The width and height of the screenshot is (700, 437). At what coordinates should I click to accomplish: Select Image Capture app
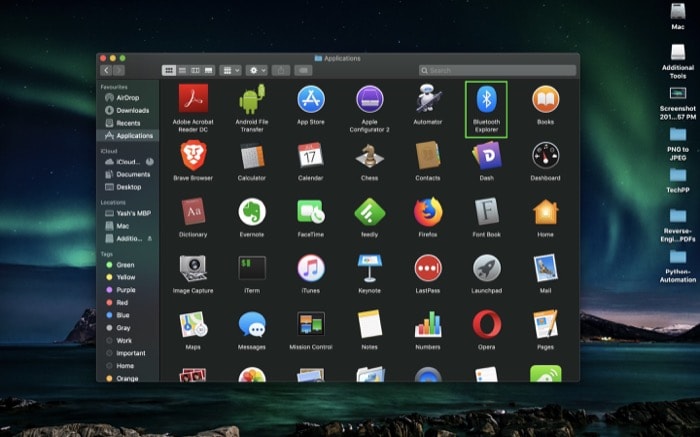pos(193,268)
